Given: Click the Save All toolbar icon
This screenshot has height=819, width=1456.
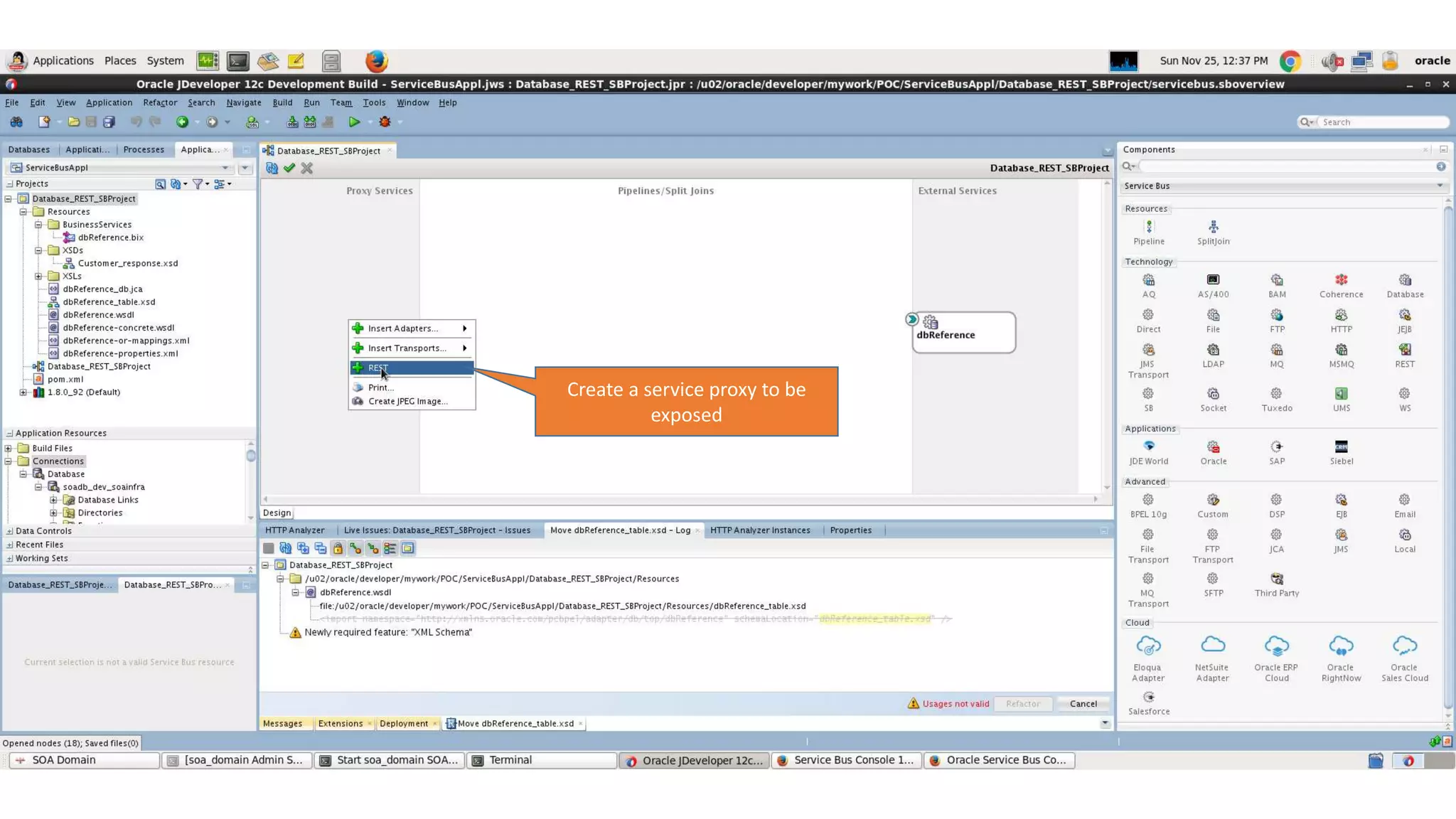Looking at the screenshot, I should (109, 122).
